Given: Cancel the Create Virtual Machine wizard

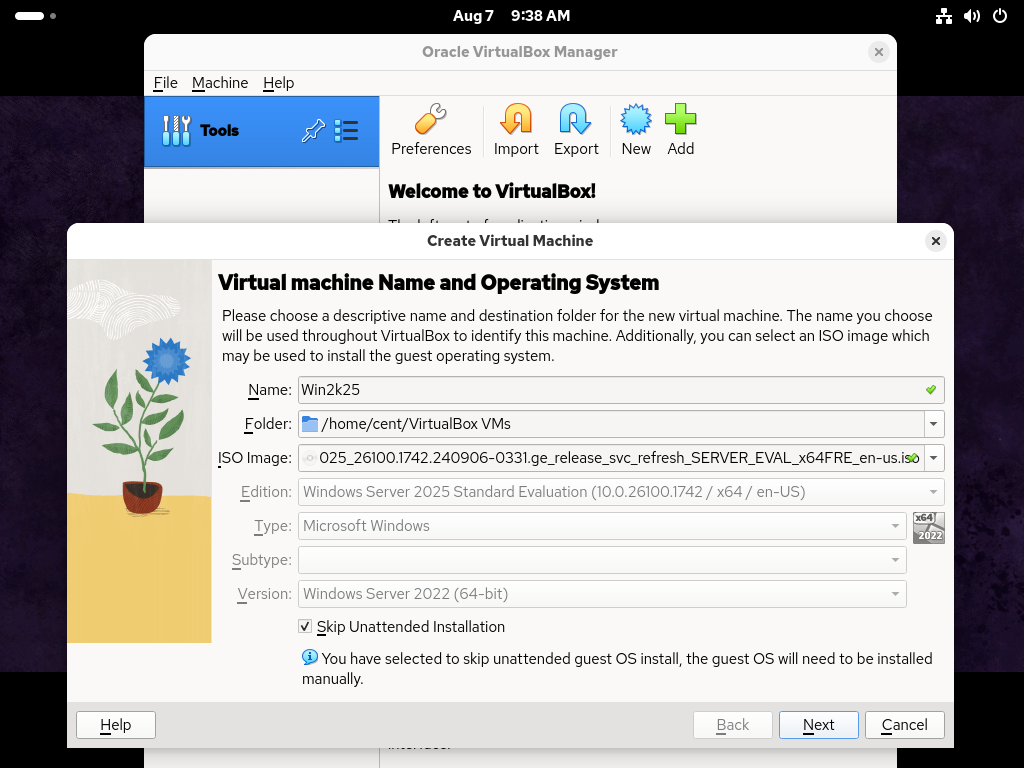Looking at the screenshot, I should 904,725.
